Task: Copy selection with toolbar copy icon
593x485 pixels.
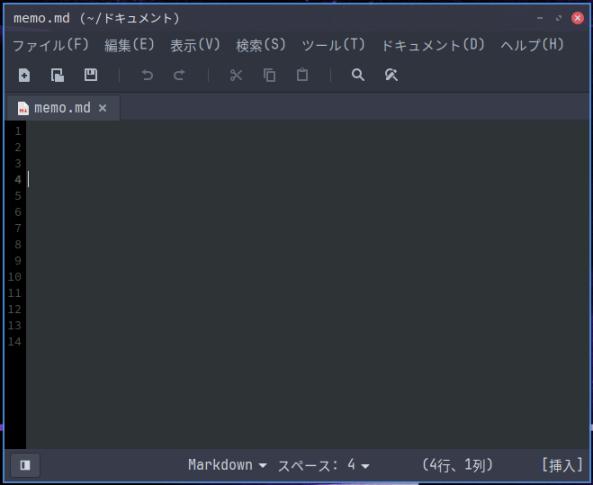Action: pos(269,75)
